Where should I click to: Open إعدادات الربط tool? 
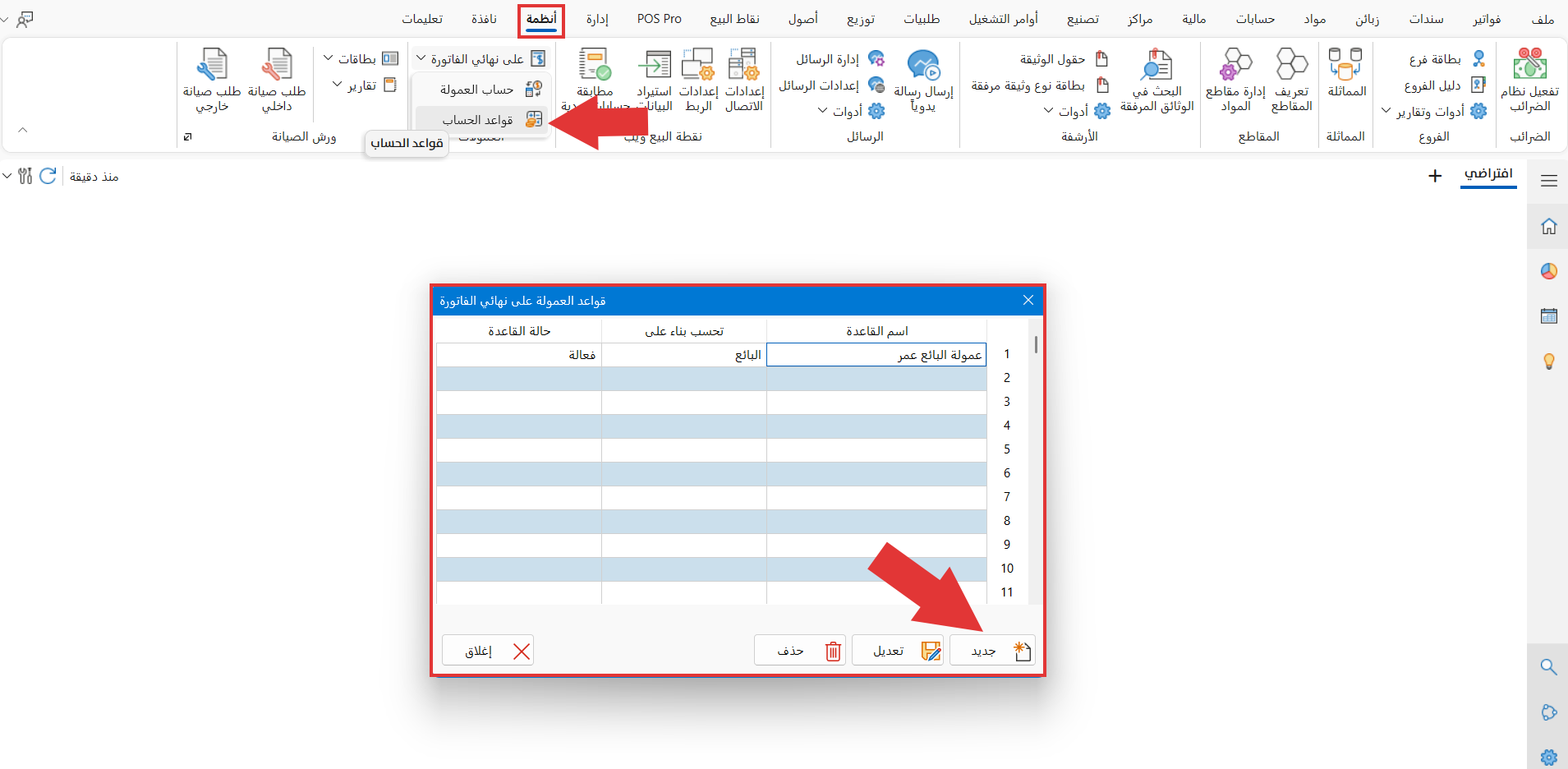tap(698, 80)
